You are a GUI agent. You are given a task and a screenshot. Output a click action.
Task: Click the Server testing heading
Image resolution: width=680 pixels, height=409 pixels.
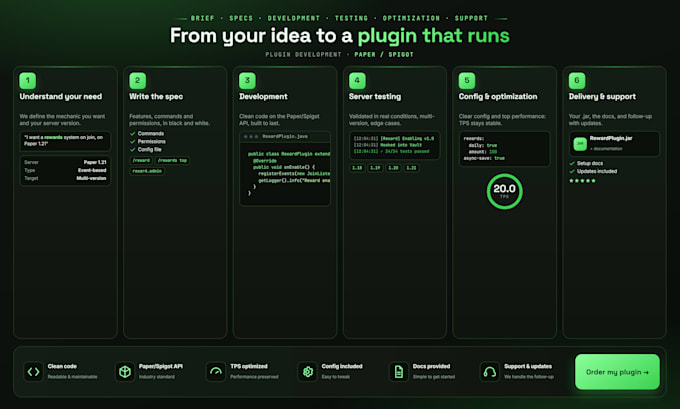click(x=375, y=97)
